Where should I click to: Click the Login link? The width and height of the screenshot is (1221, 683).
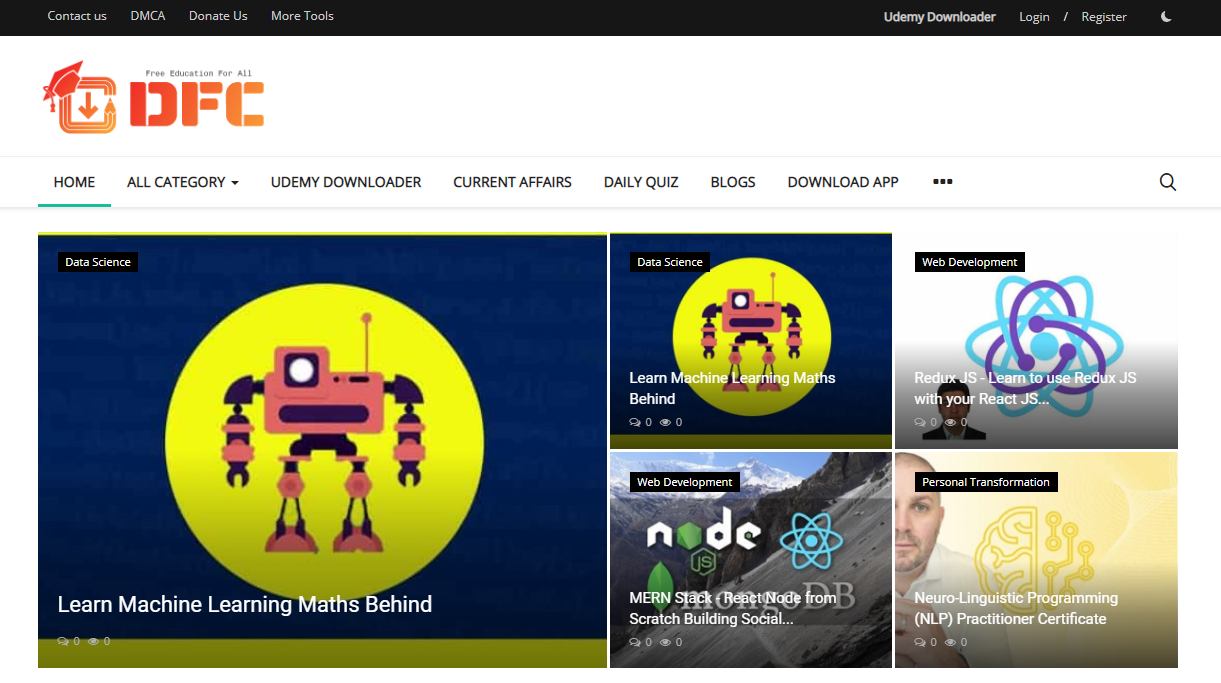(1034, 17)
